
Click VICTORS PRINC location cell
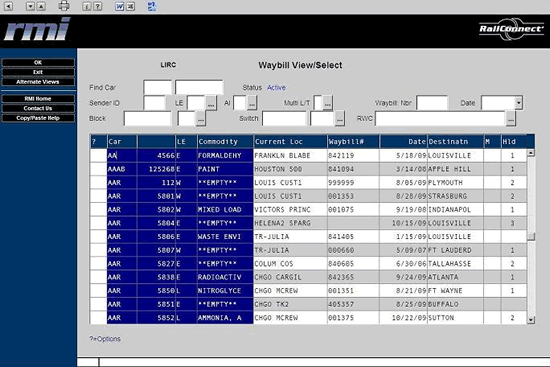[x=290, y=209]
